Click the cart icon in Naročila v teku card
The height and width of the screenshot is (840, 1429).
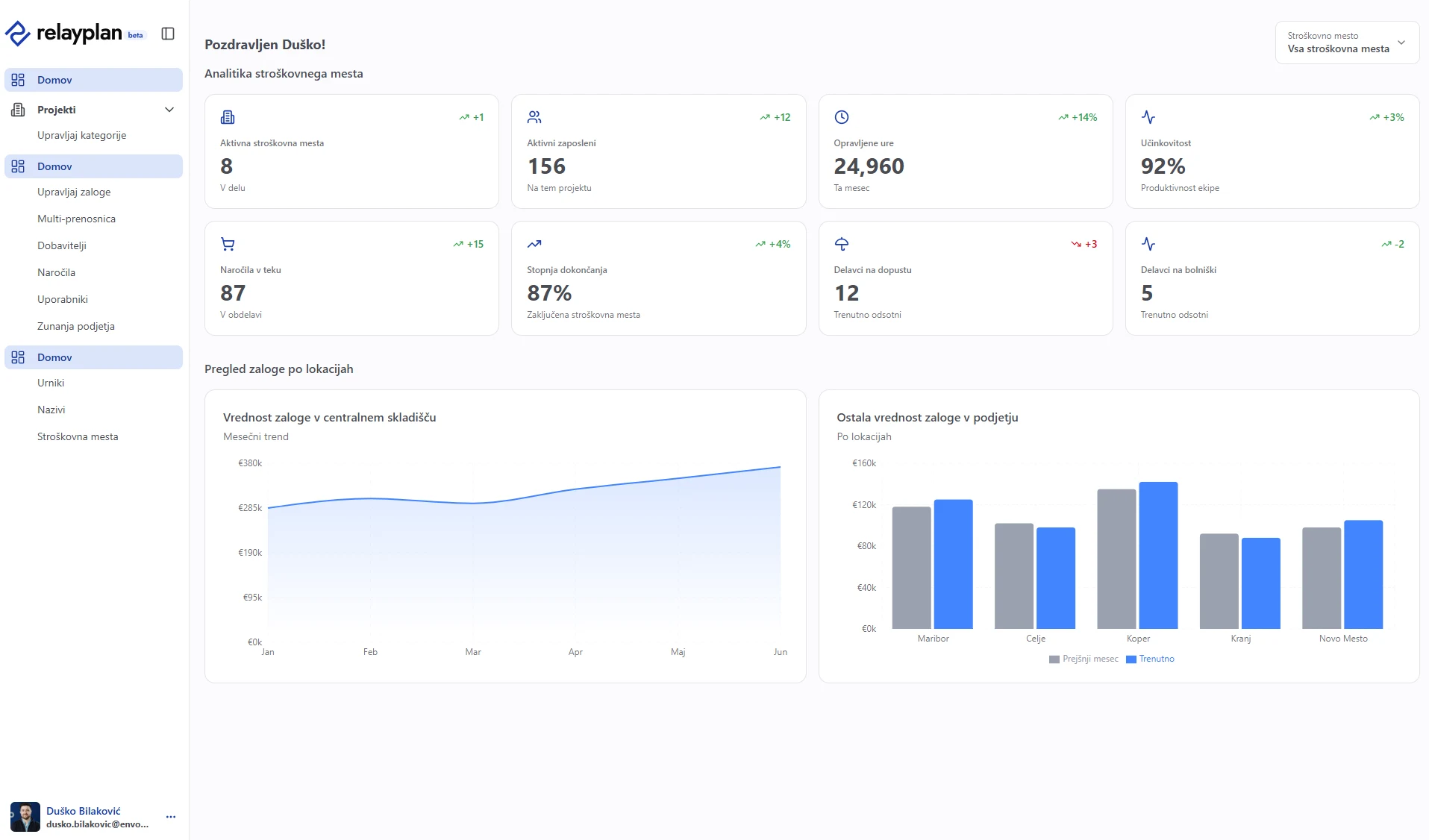tap(228, 244)
